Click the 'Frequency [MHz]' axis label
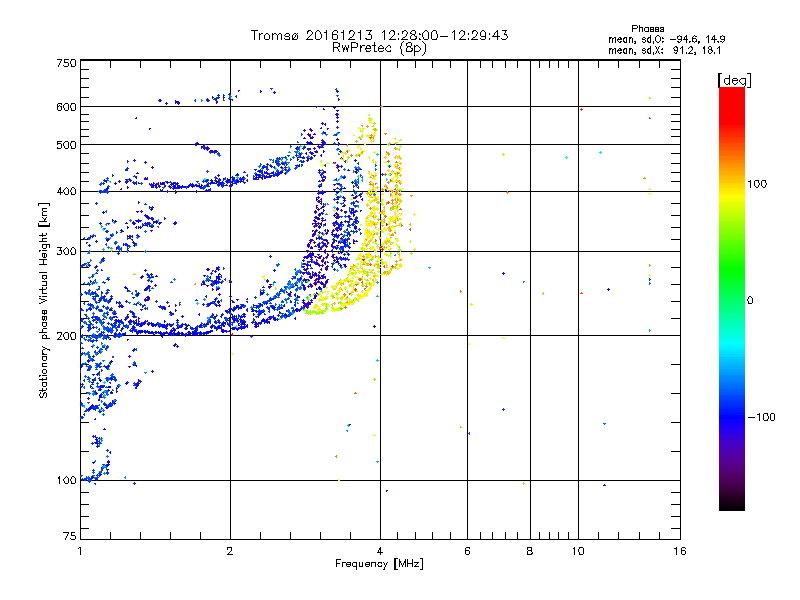800x600 pixels. click(379, 564)
